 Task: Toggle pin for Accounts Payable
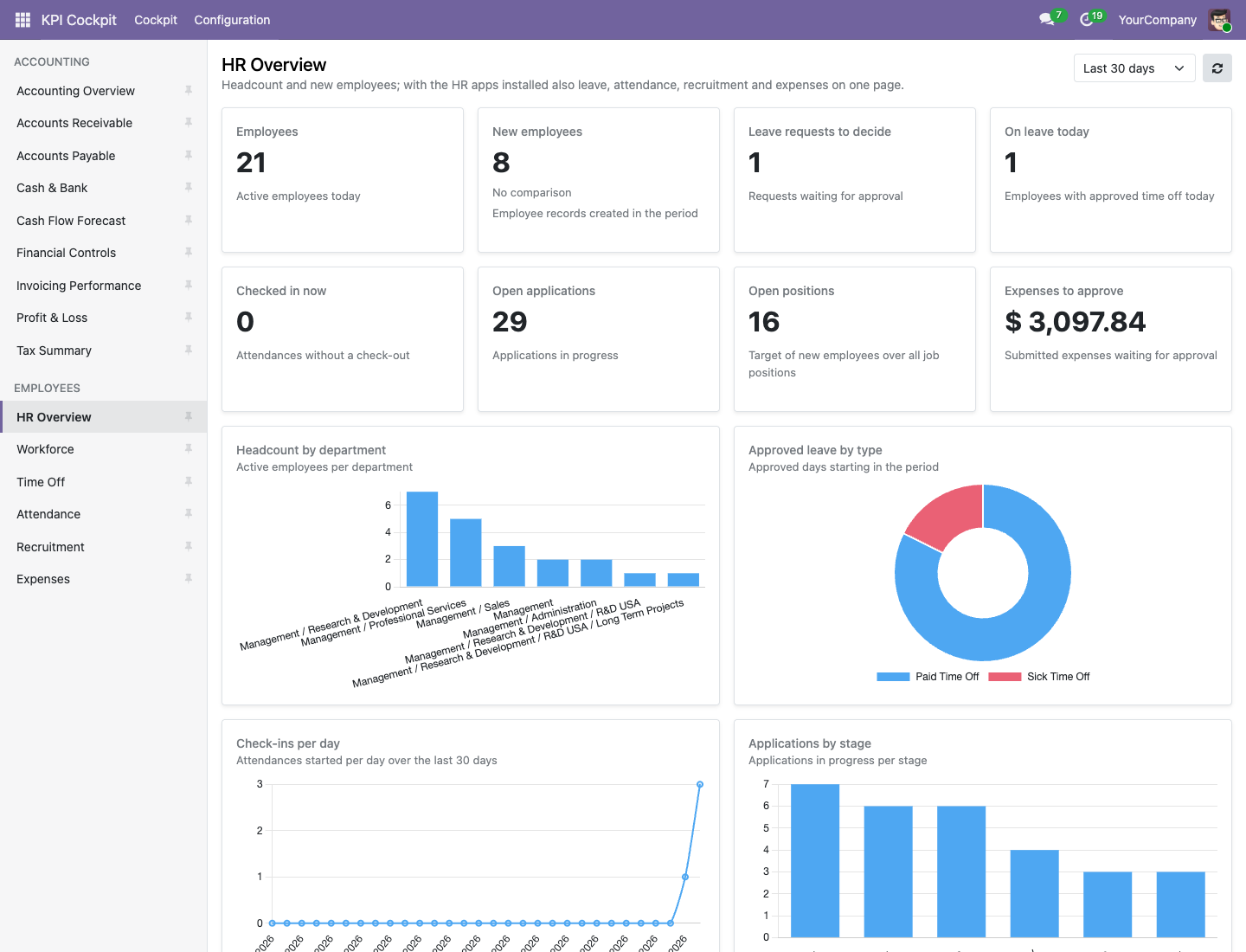tap(189, 156)
